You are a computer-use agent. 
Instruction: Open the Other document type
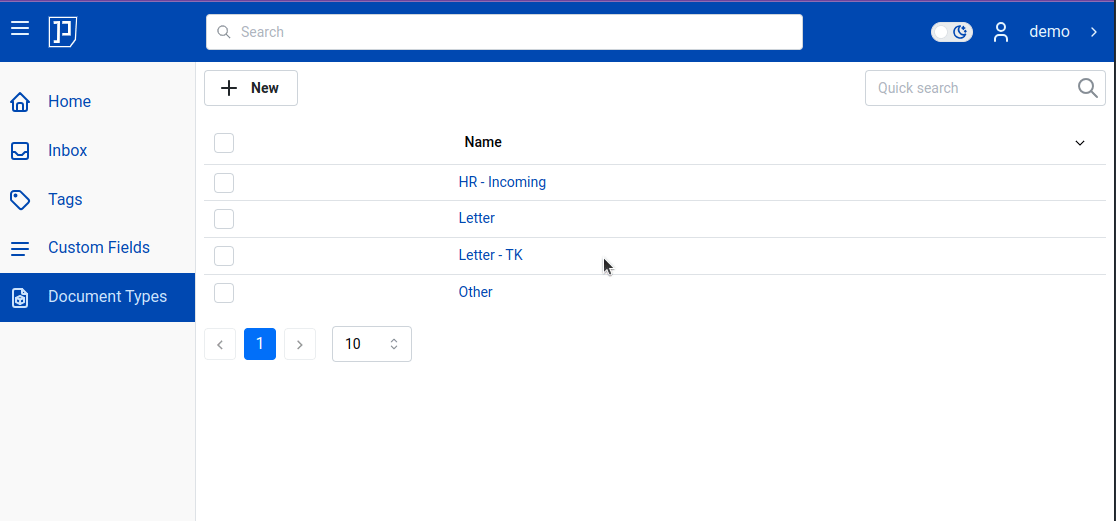point(475,292)
